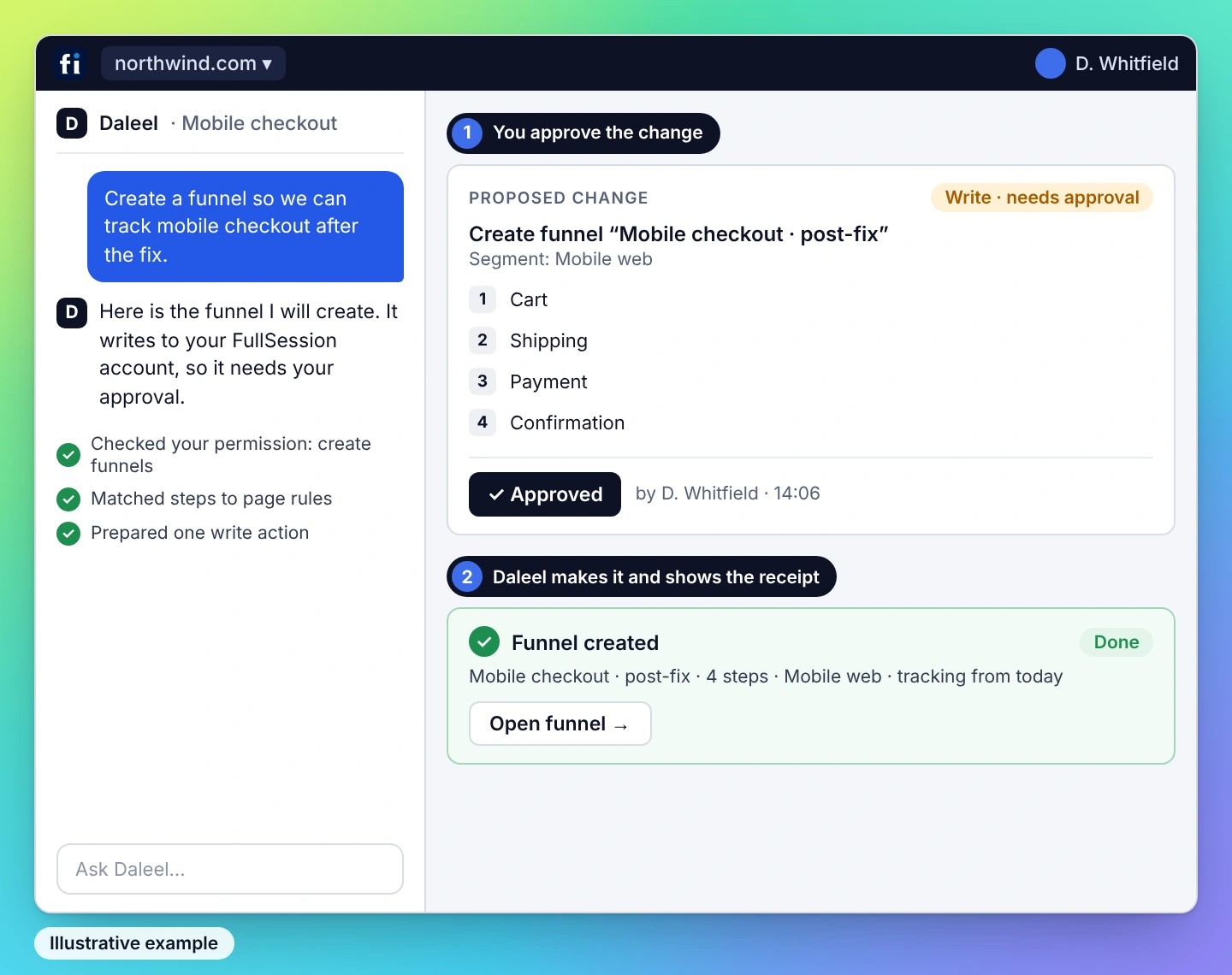This screenshot has height=975, width=1232.
Task: Click Daleel name in chat header
Action: coord(128,123)
